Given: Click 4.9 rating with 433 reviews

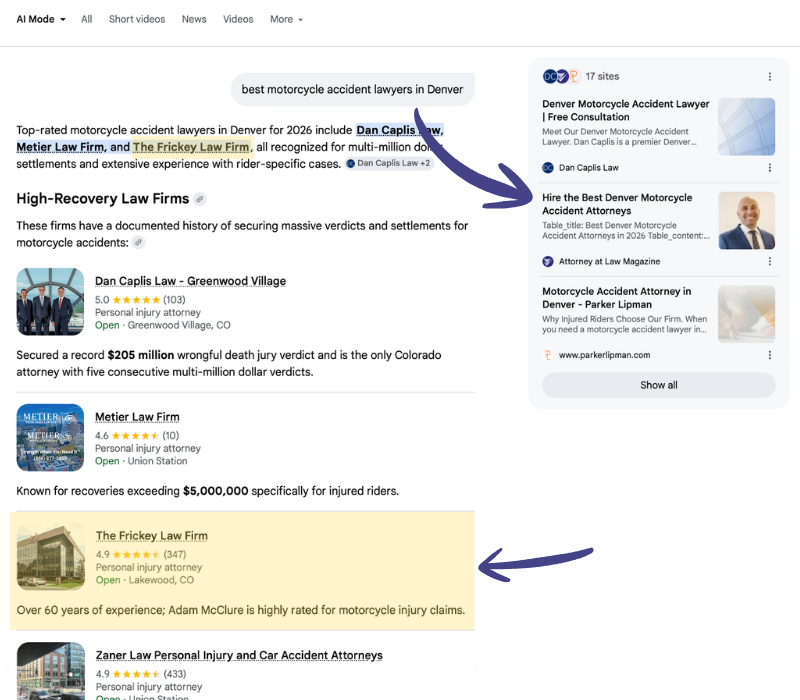Looking at the screenshot, I should click(141, 674).
